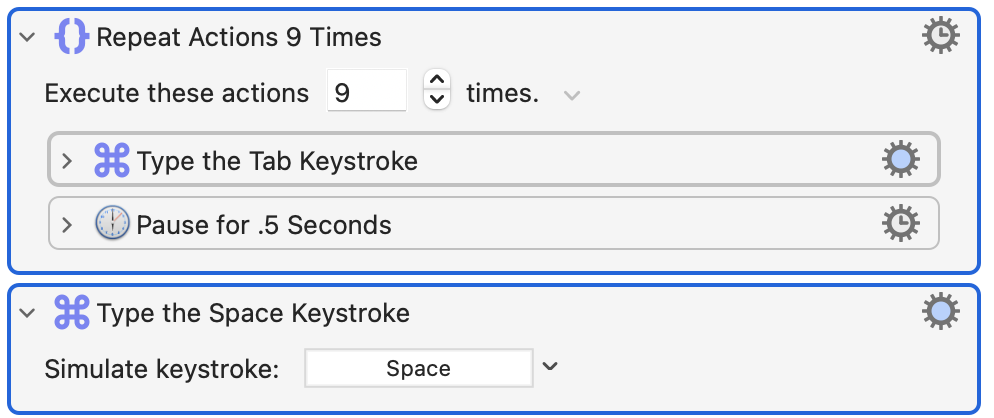This screenshot has height=418, width=994.
Task: Open the gear menu for the Space Keystroke action
Action: pyautogui.click(x=940, y=312)
